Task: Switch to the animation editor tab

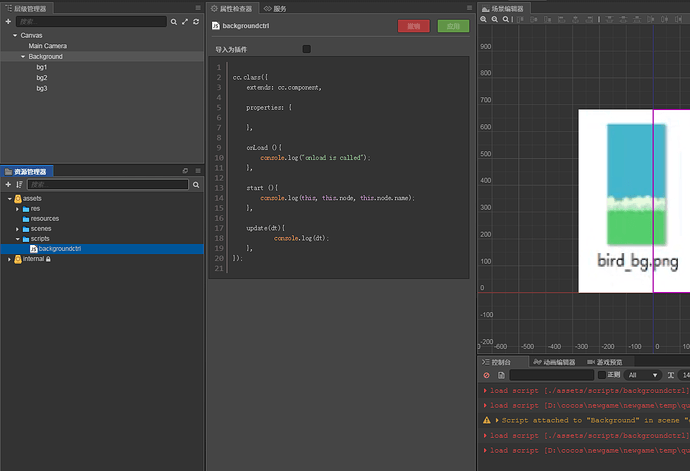Action: point(552,362)
